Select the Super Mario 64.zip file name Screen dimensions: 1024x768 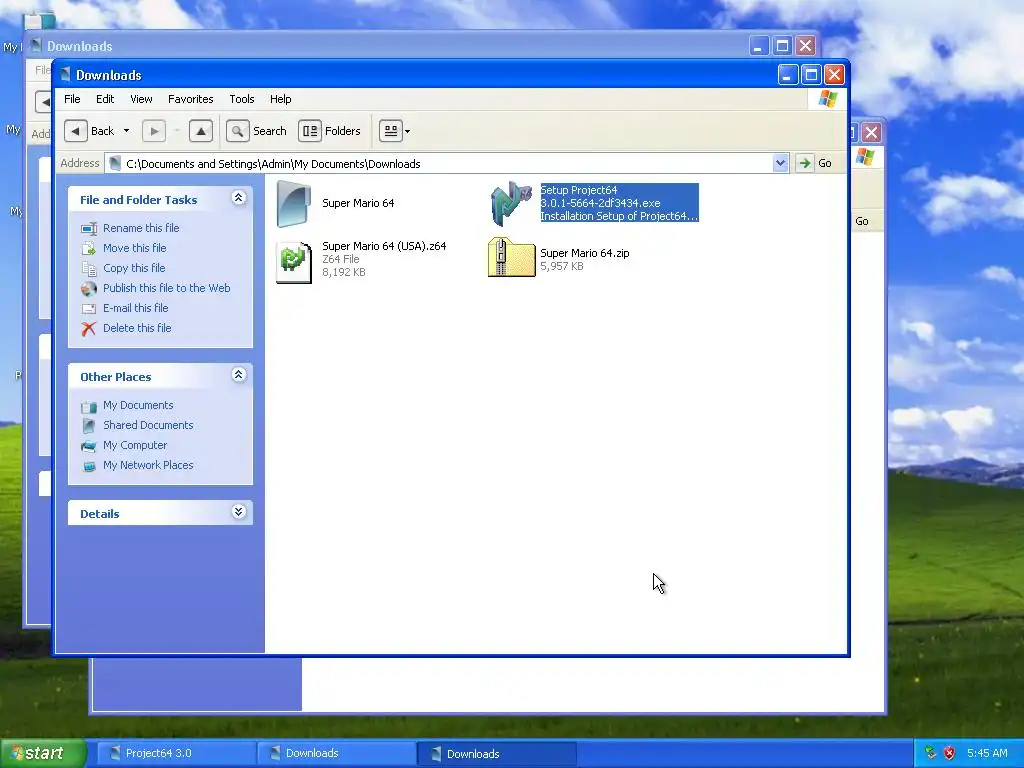click(x=584, y=253)
